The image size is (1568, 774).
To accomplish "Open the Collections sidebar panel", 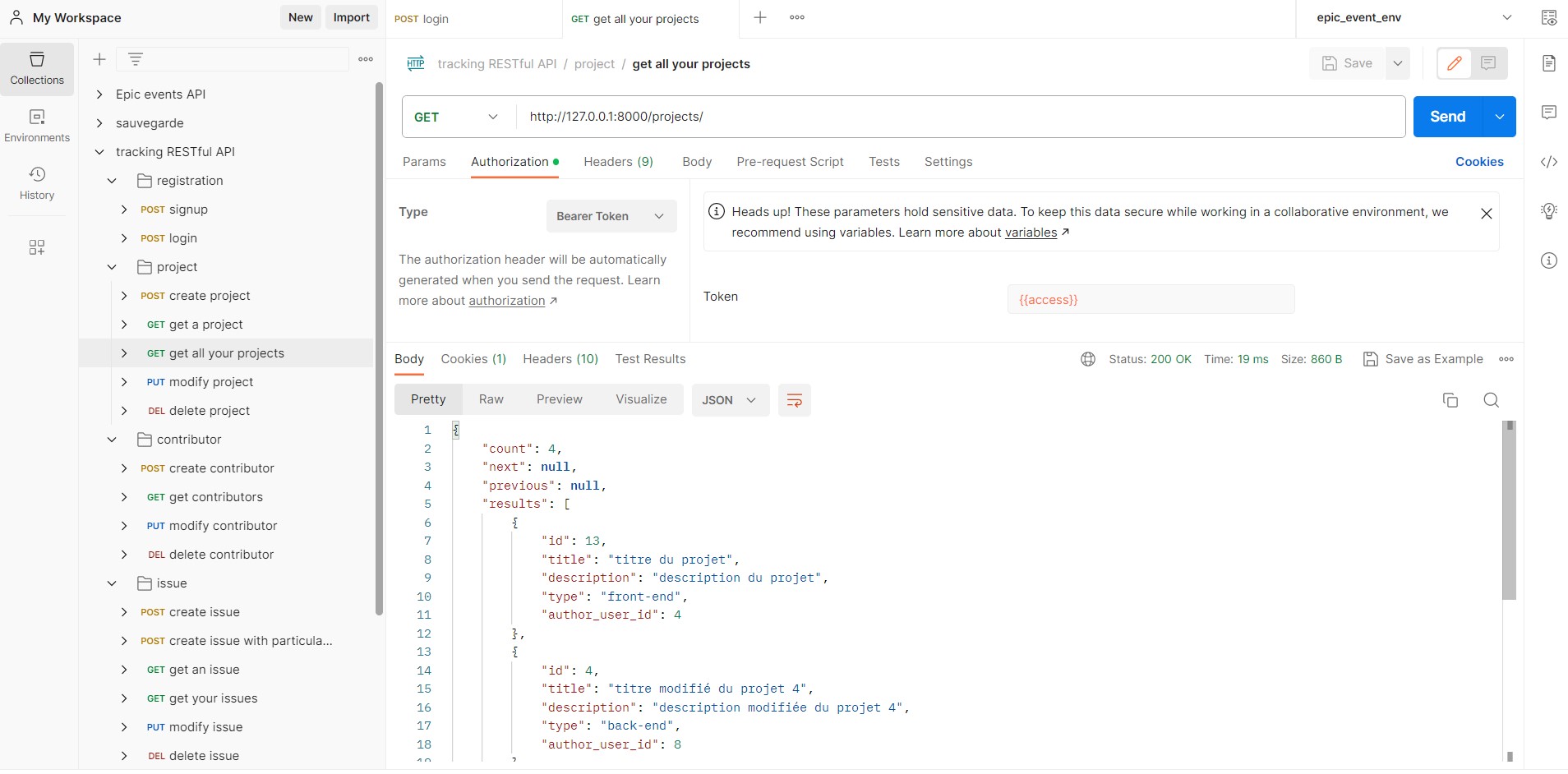I will (37, 69).
